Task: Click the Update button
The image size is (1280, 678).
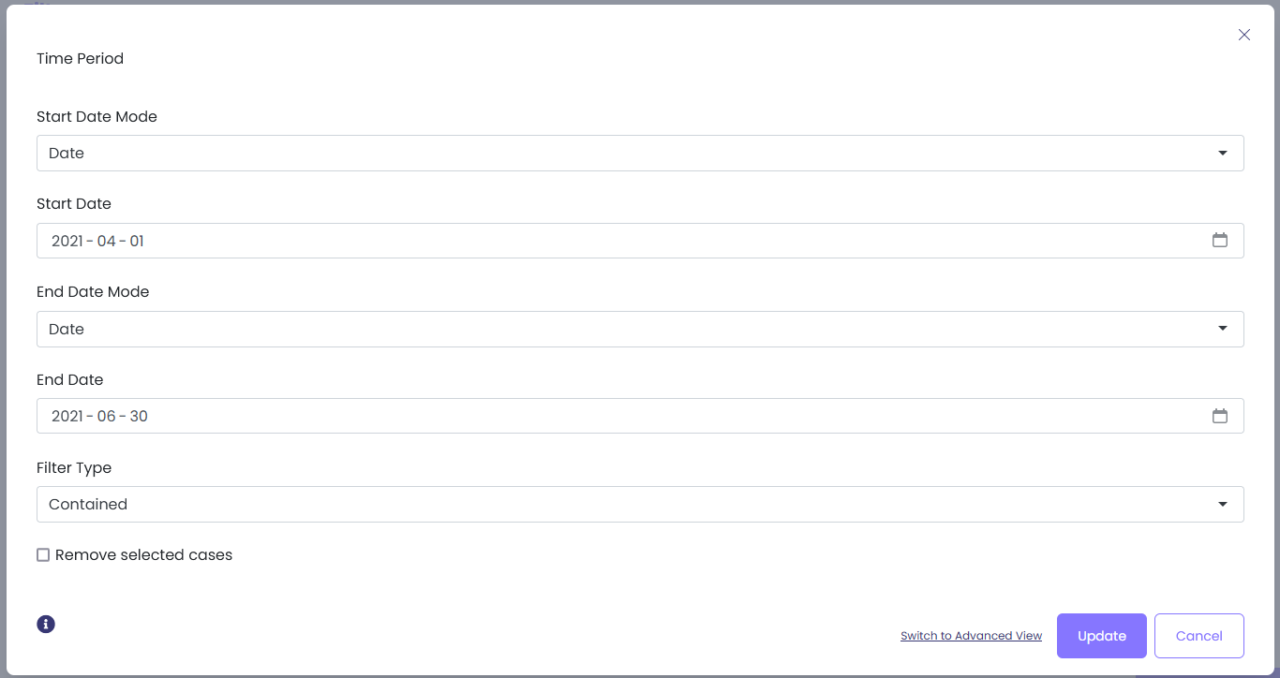Action: [1101, 636]
